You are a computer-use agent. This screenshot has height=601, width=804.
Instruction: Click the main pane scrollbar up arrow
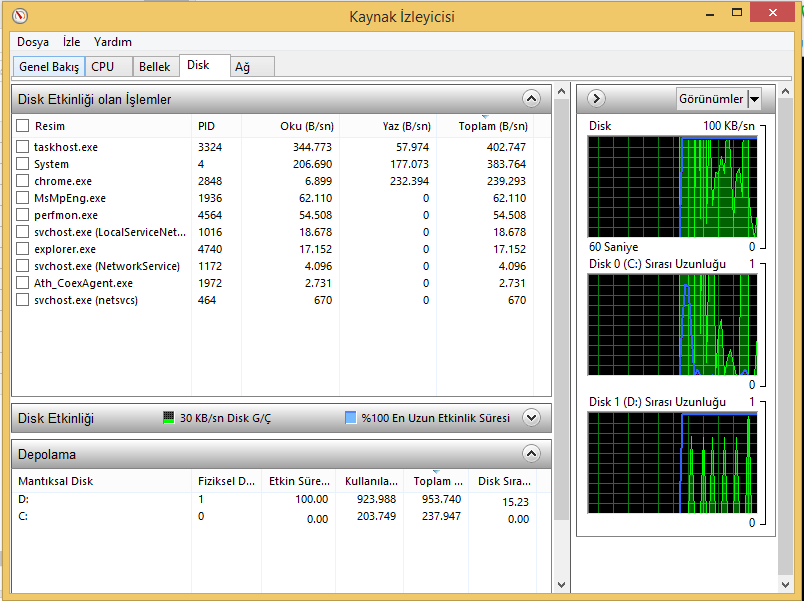point(561,92)
